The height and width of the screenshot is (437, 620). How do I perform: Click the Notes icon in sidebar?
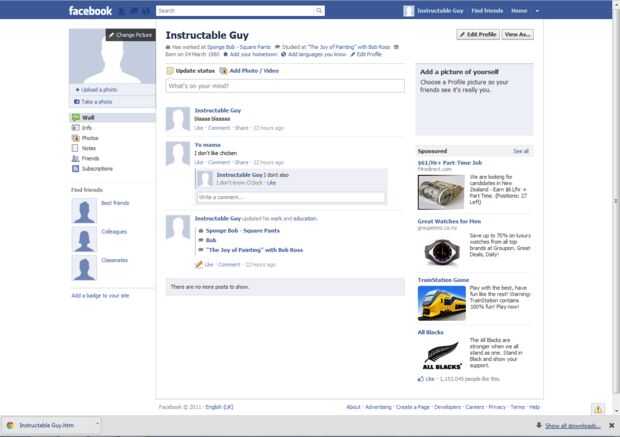pos(75,148)
